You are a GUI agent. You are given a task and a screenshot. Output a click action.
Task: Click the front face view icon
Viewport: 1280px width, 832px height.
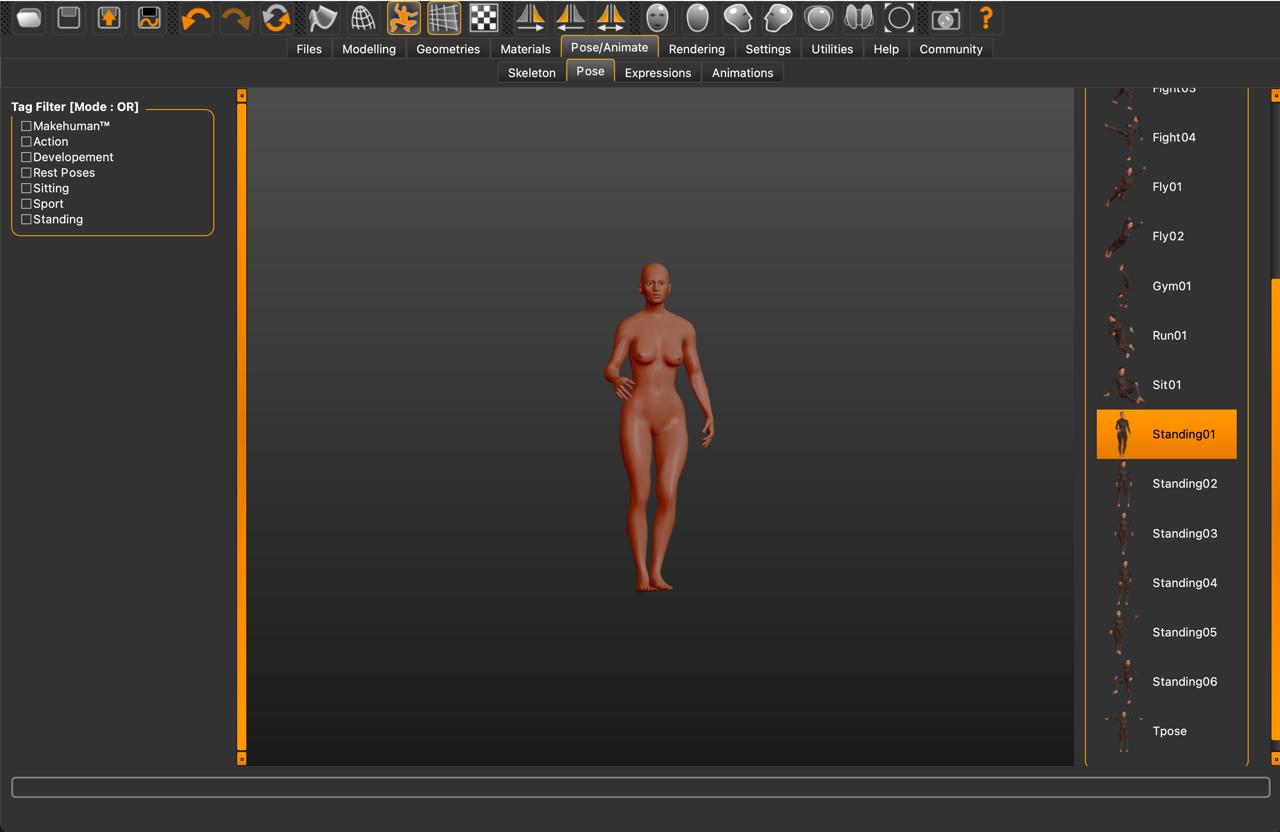pos(657,18)
